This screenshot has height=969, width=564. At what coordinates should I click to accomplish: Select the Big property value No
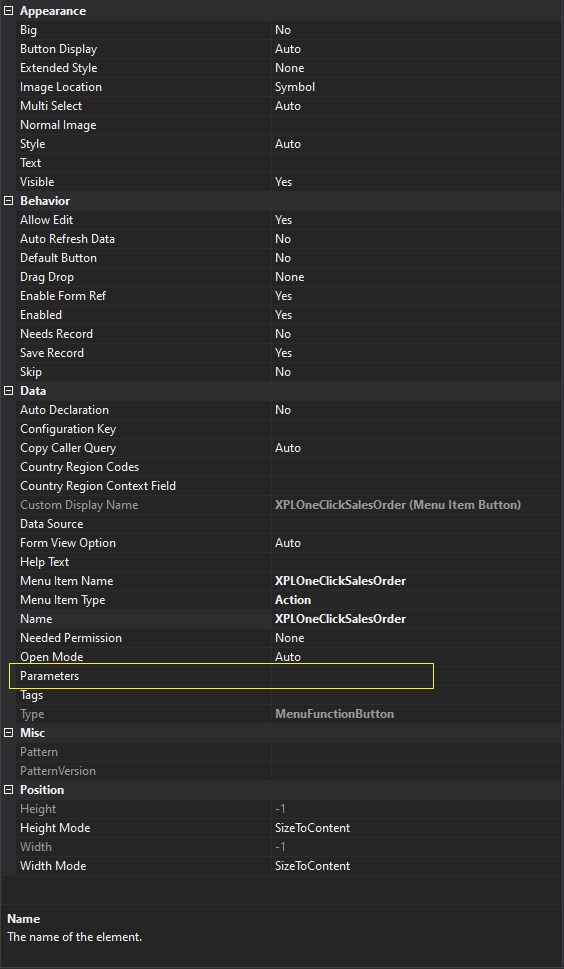(283, 30)
